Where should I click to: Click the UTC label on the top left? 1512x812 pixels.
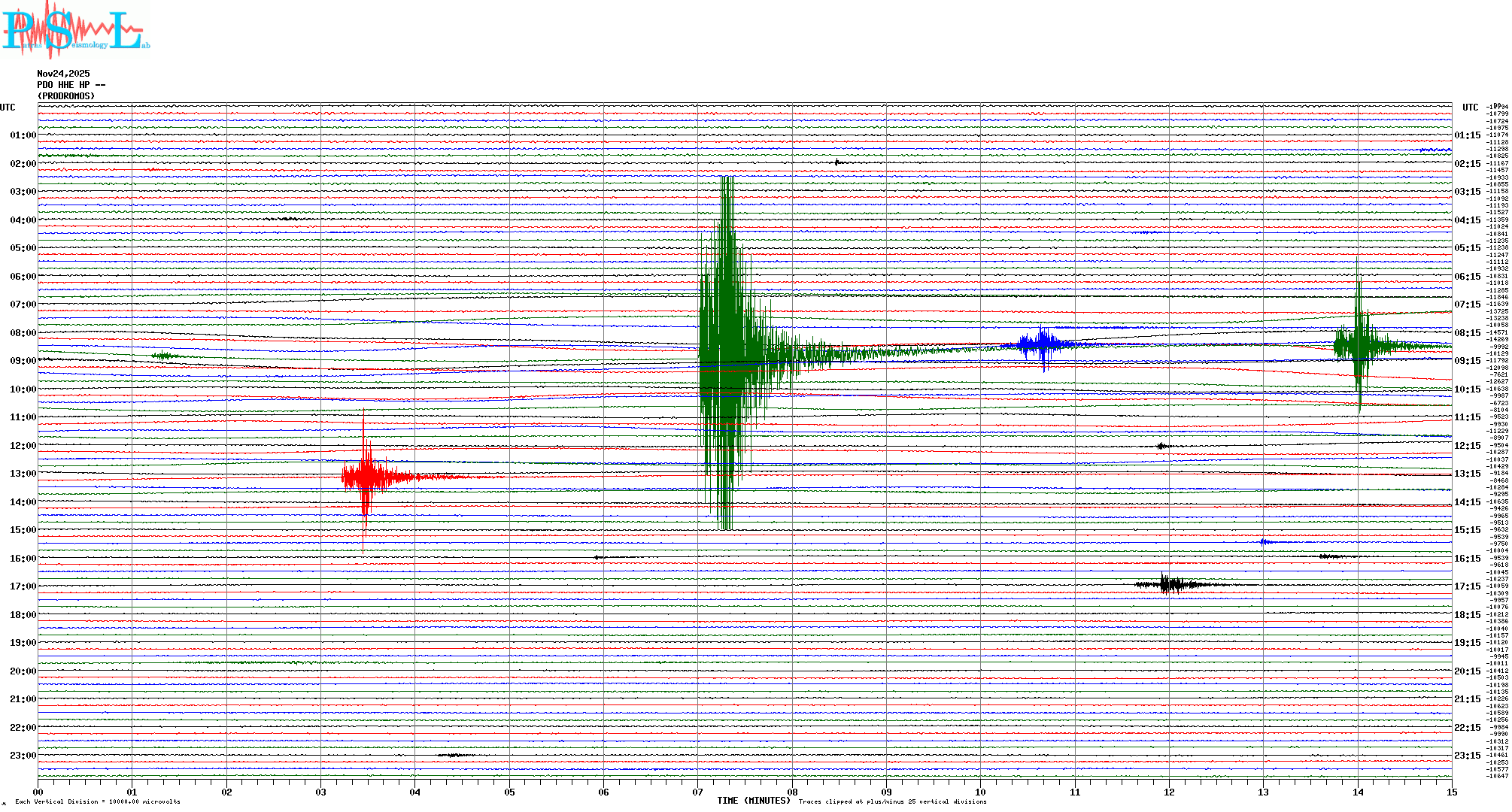pos(8,108)
